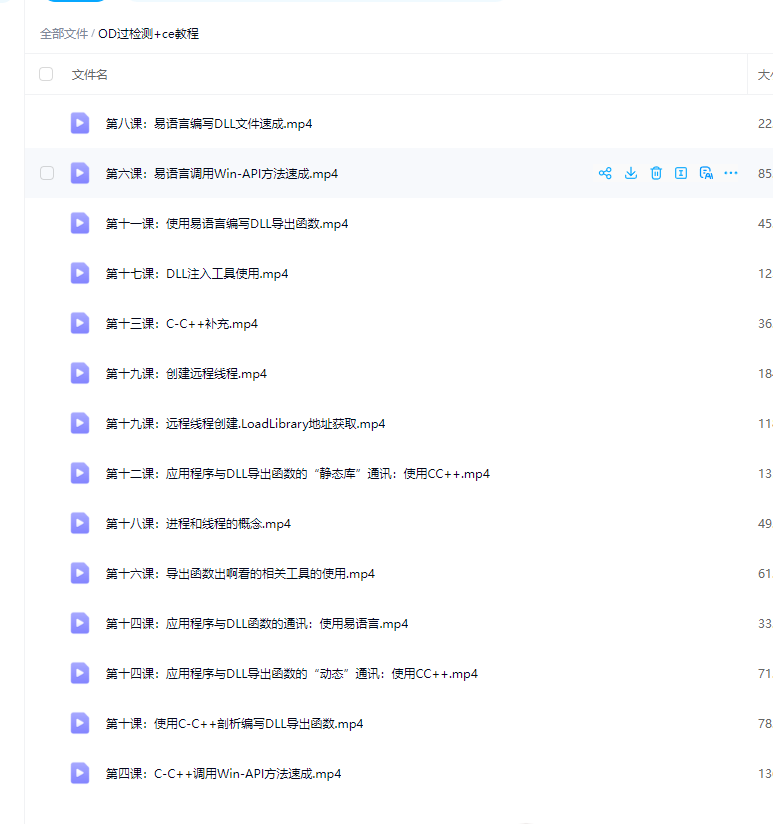Click video icon of 第四课 file
Image resolution: width=773 pixels, height=824 pixels.
click(80, 773)
